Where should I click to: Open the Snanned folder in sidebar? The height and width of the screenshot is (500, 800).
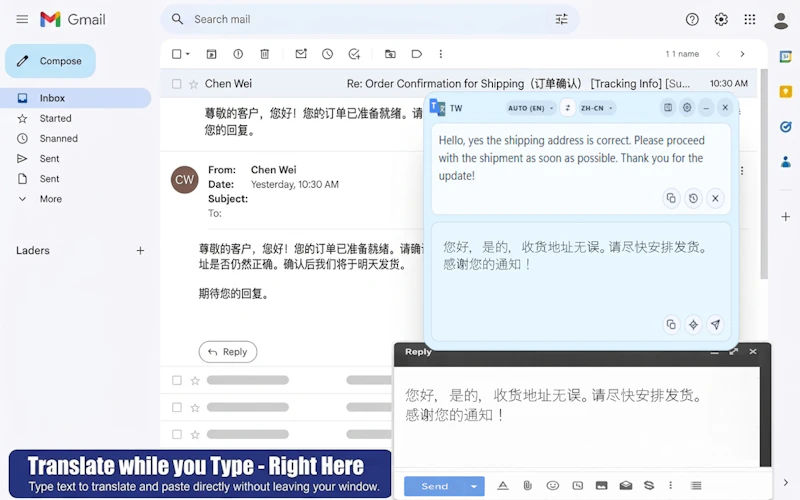(58, 139)
